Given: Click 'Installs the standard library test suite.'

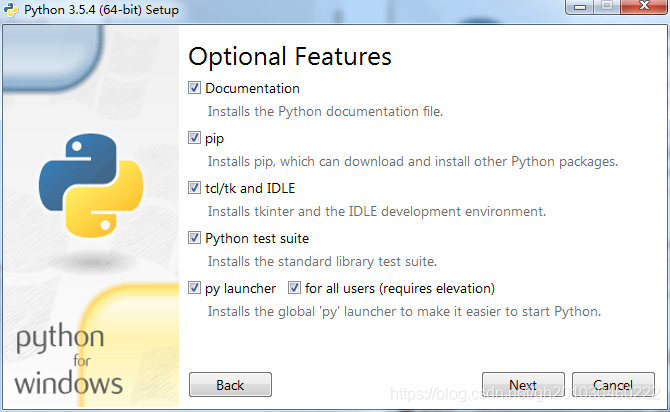Looking at the screenshot, I should point(322,262).
